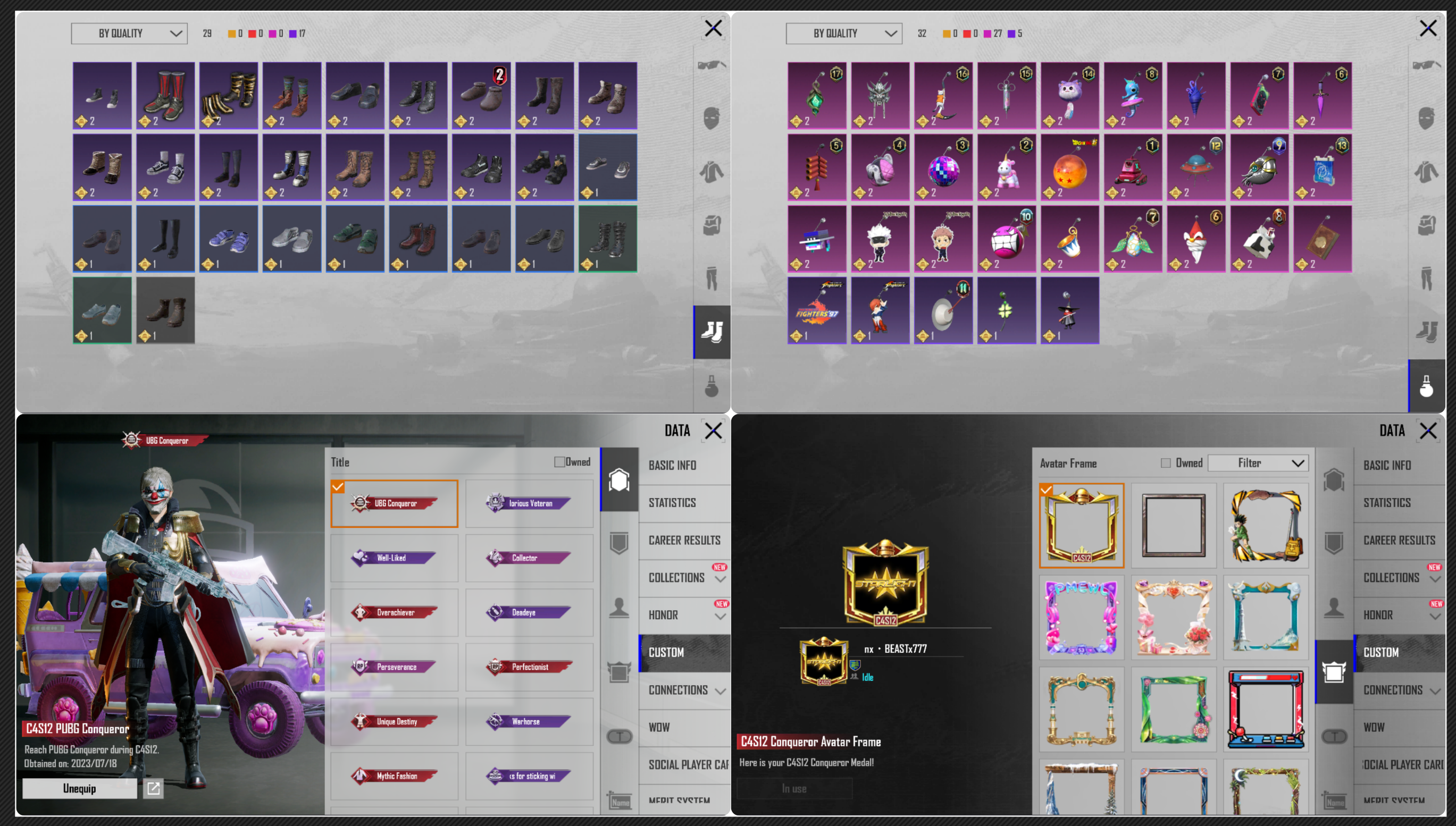Screen dimensions: 1456x826
Task: Select the Collector title
Action: point(530,558)
